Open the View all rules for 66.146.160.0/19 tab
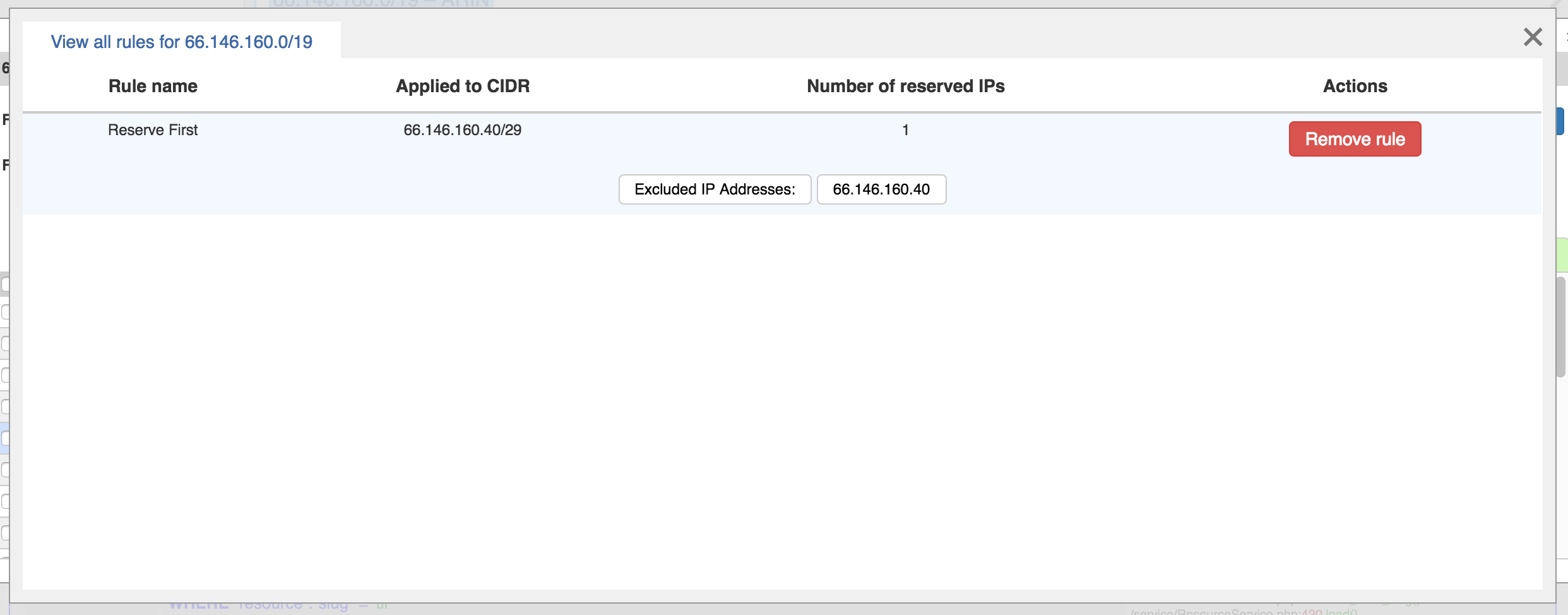The image size is (1568, 615). (182, 42)
